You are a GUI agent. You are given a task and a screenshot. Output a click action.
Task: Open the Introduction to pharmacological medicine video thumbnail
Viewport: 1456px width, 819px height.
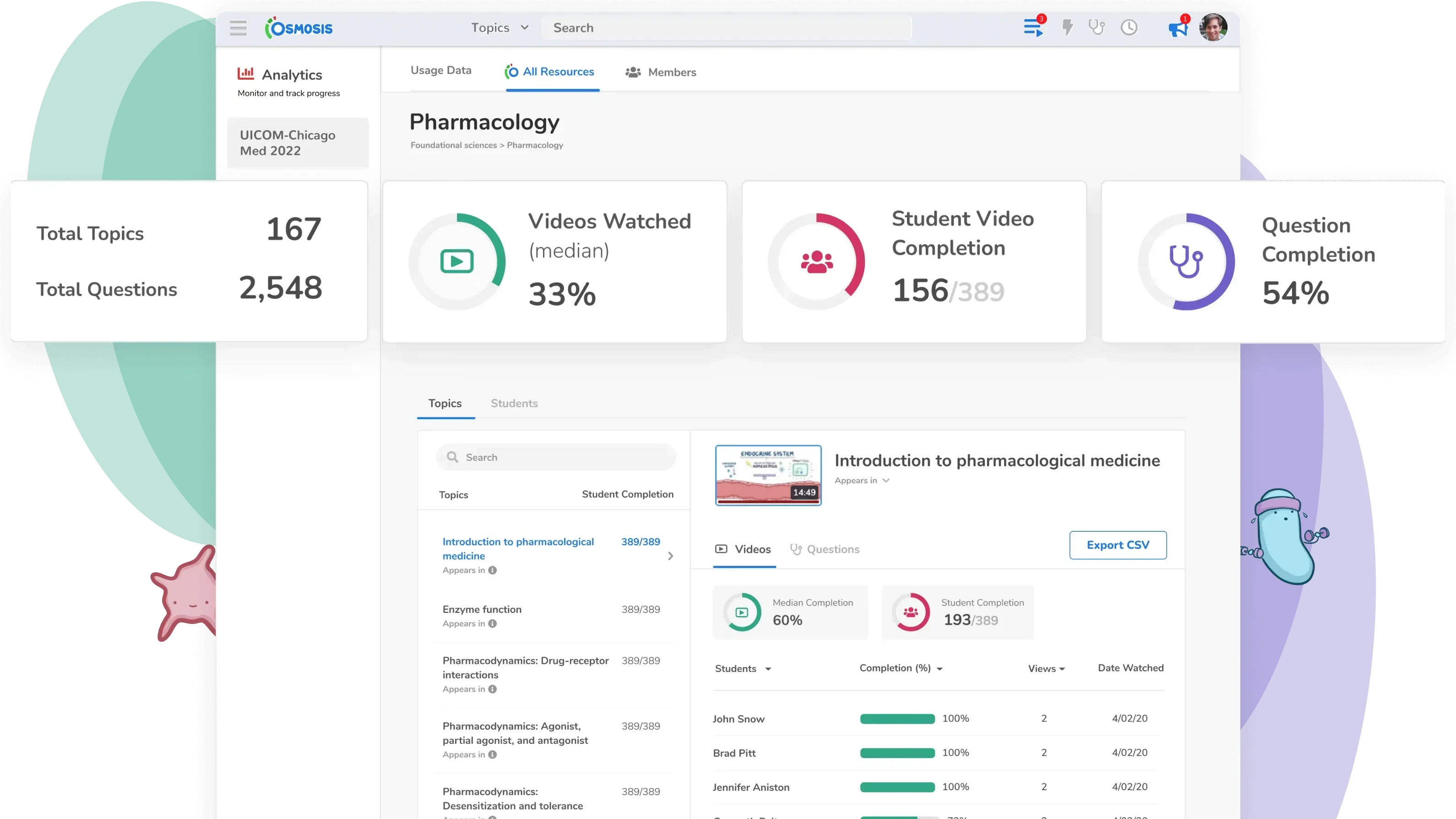coord(767,475)
